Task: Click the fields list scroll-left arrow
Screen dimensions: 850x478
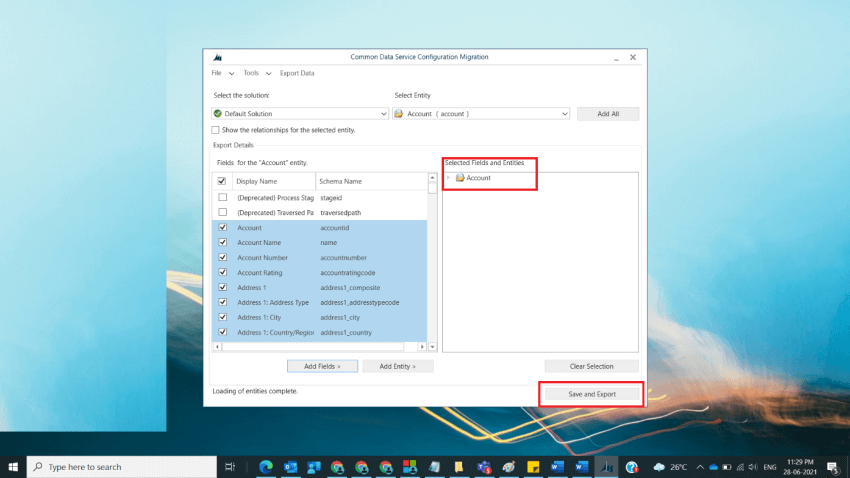Action: pos(217,347)
